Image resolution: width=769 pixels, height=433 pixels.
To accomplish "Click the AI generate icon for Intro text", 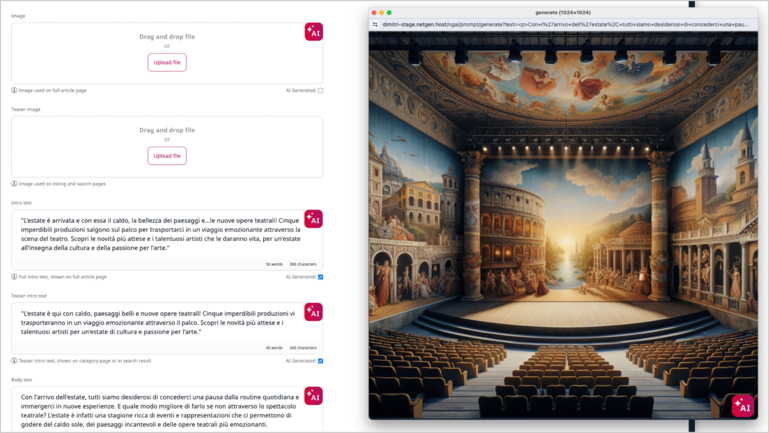I will [x=313, y=219].
